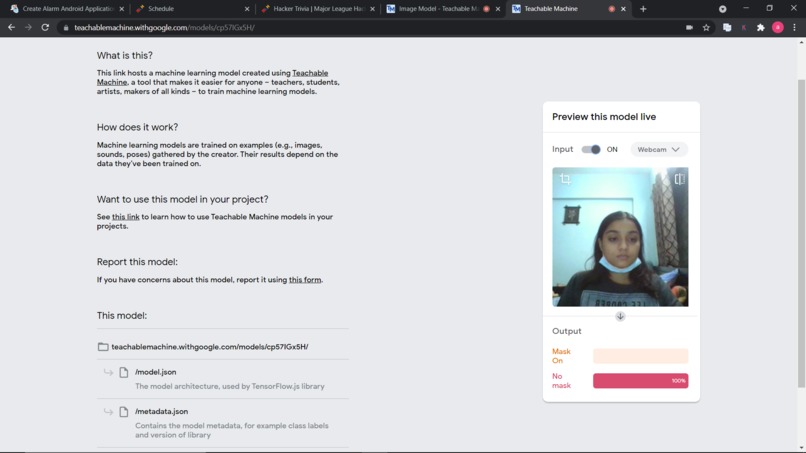806x453 pixels.
Task: Click the red K extension icon
Action: [744, 27]
